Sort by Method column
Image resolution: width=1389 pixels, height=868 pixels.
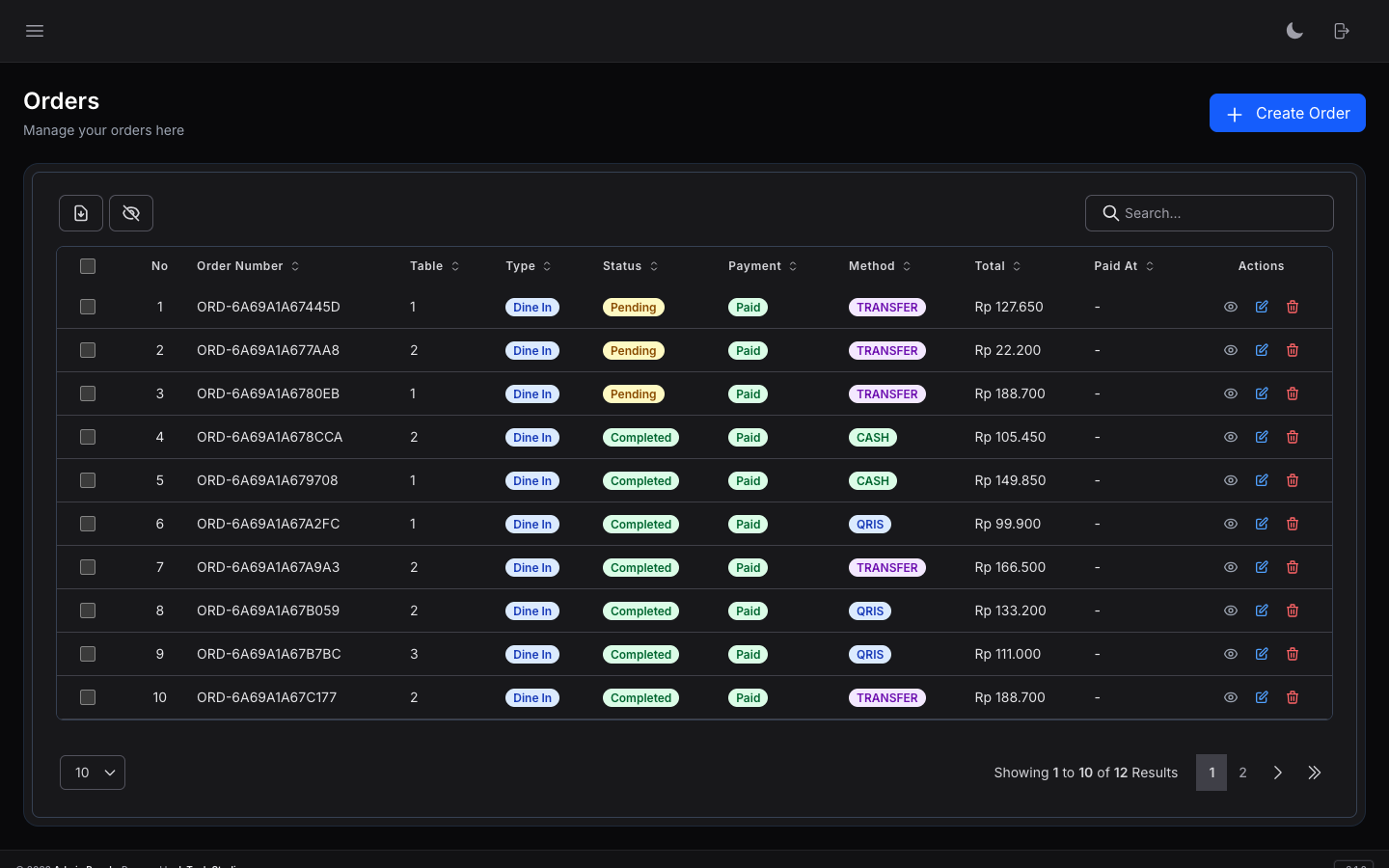click(880, 266)
